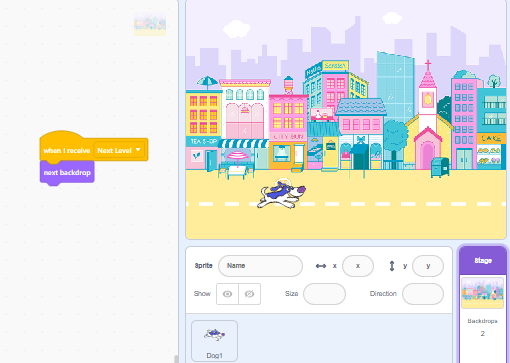The height and width of the screenshot is (363, 510).
Task: Click the 'Show' label text
Action: [x=202, y=294]
